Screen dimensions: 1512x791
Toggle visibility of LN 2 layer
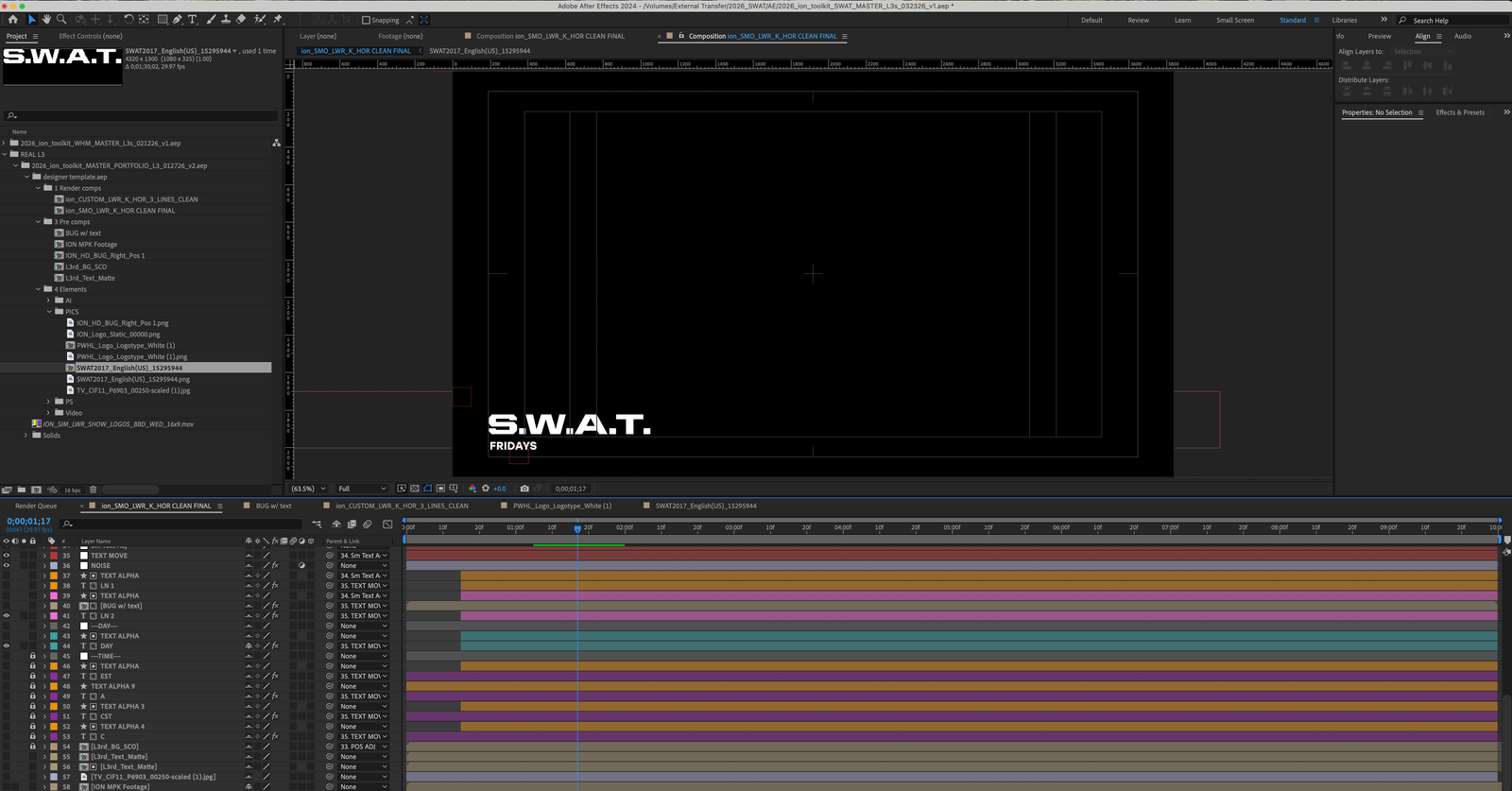6,616
